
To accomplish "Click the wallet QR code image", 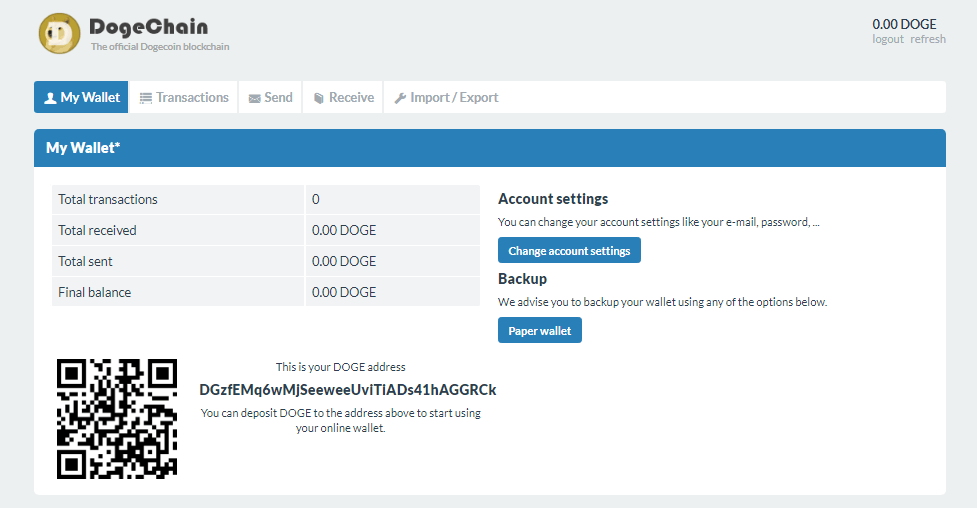I will point(117,418).
